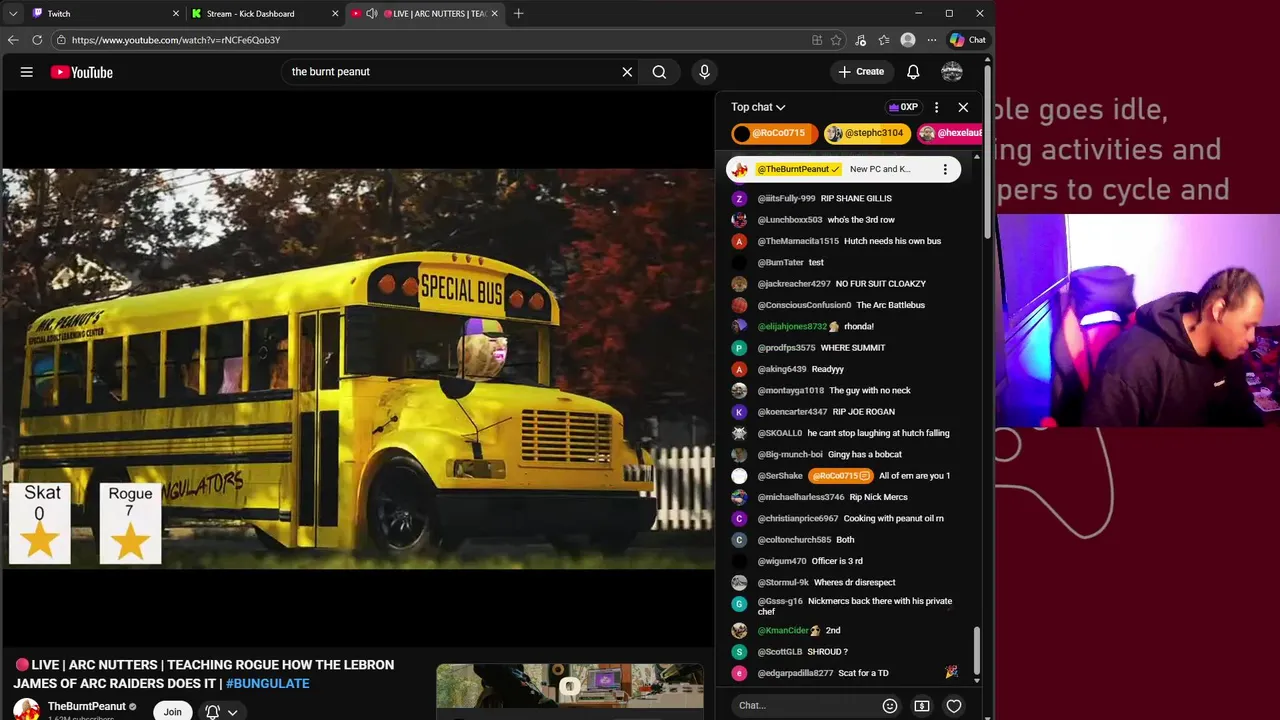Image resolution: width=1280 pixels, height=720 pixels.
Task: Open a new browser tab
Action: click(x=518, y=14)
